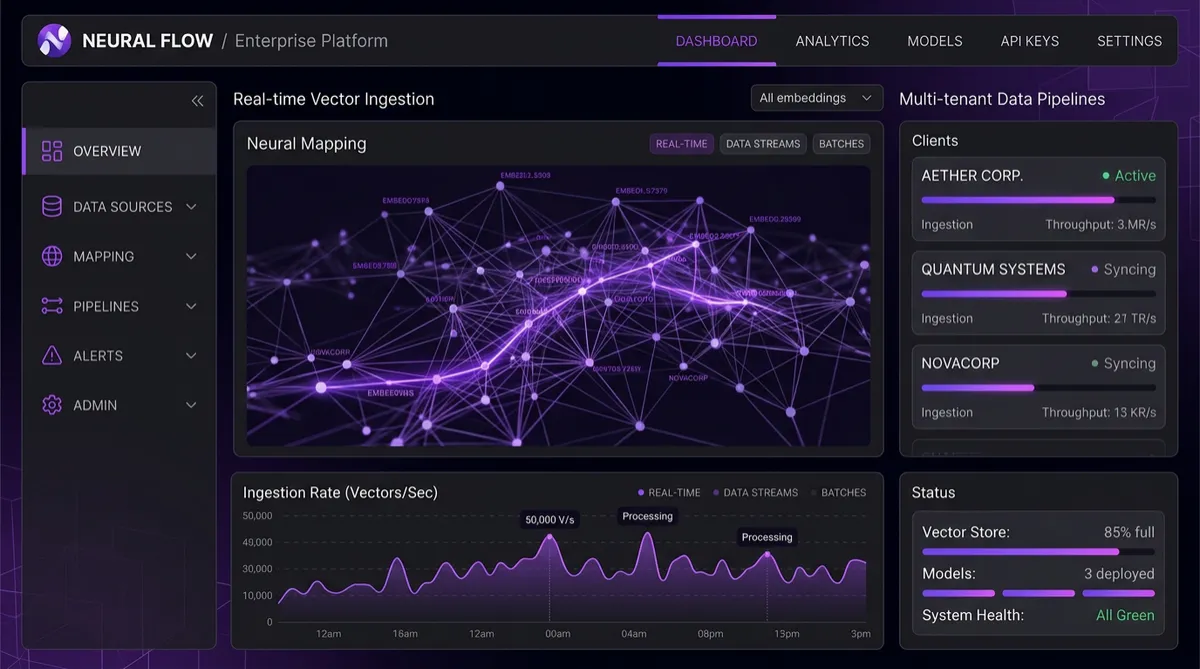The height and width of the screenshot is (669, 1200).
Task: Toggle the Real-Time series in chart legend
Action: tap(669, 492)
